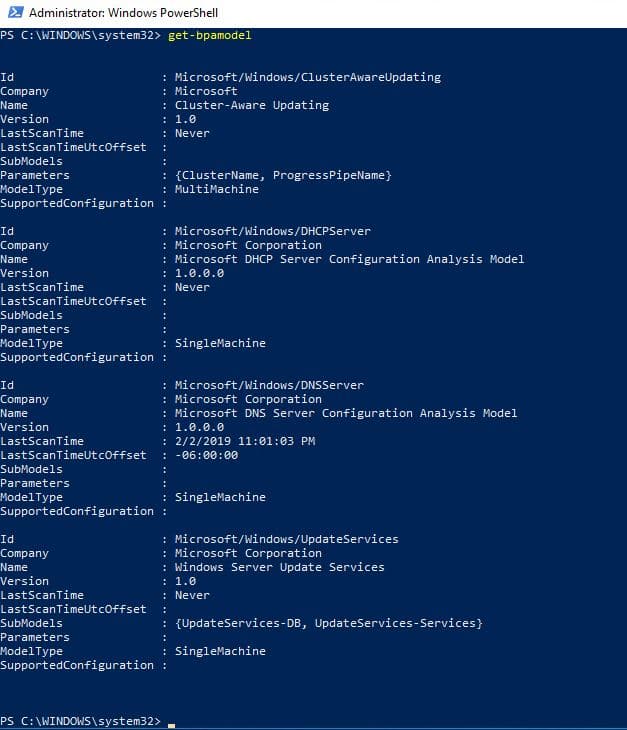The height and width of the screenshot is (730, 627).
Task: Click the Microsoft/Windows/UpdateServices Id value
Action: tap(287, 539)
